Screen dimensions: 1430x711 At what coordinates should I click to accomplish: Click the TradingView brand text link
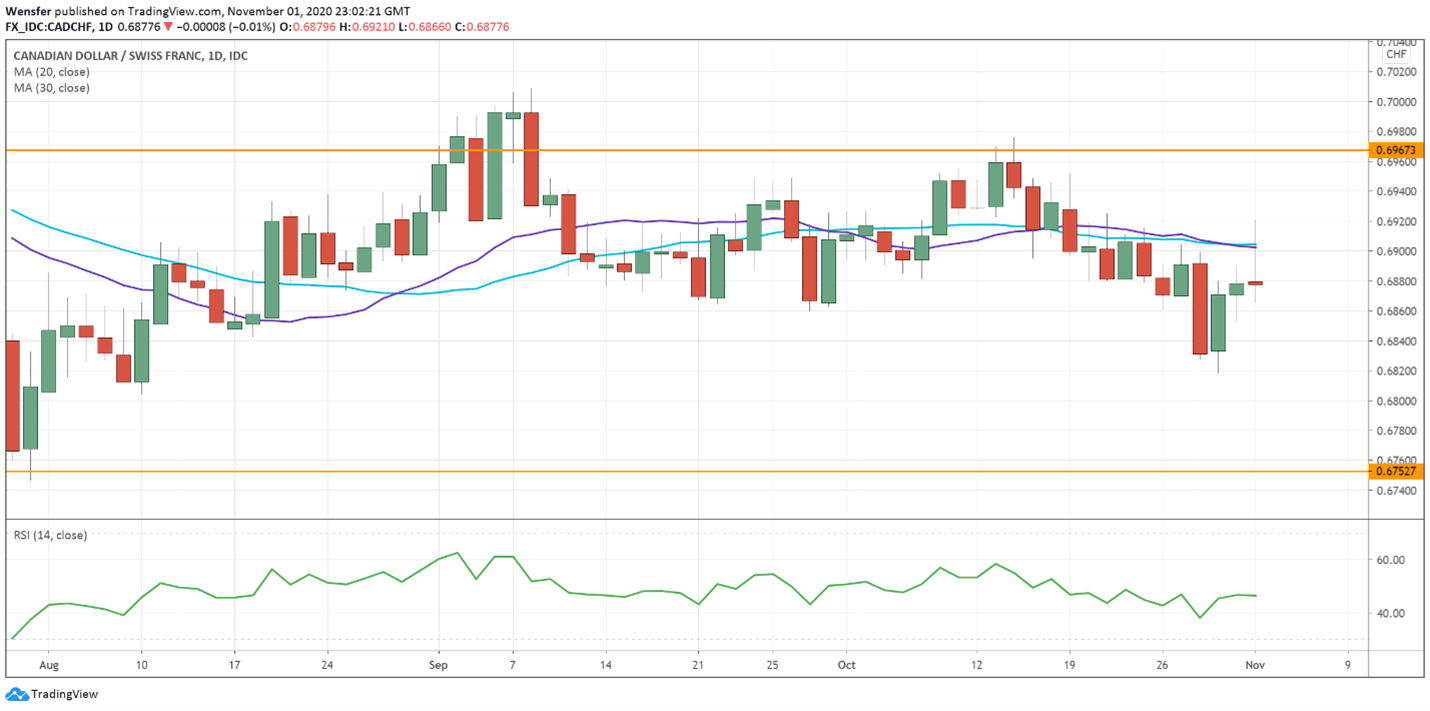[x=65, y=694]
